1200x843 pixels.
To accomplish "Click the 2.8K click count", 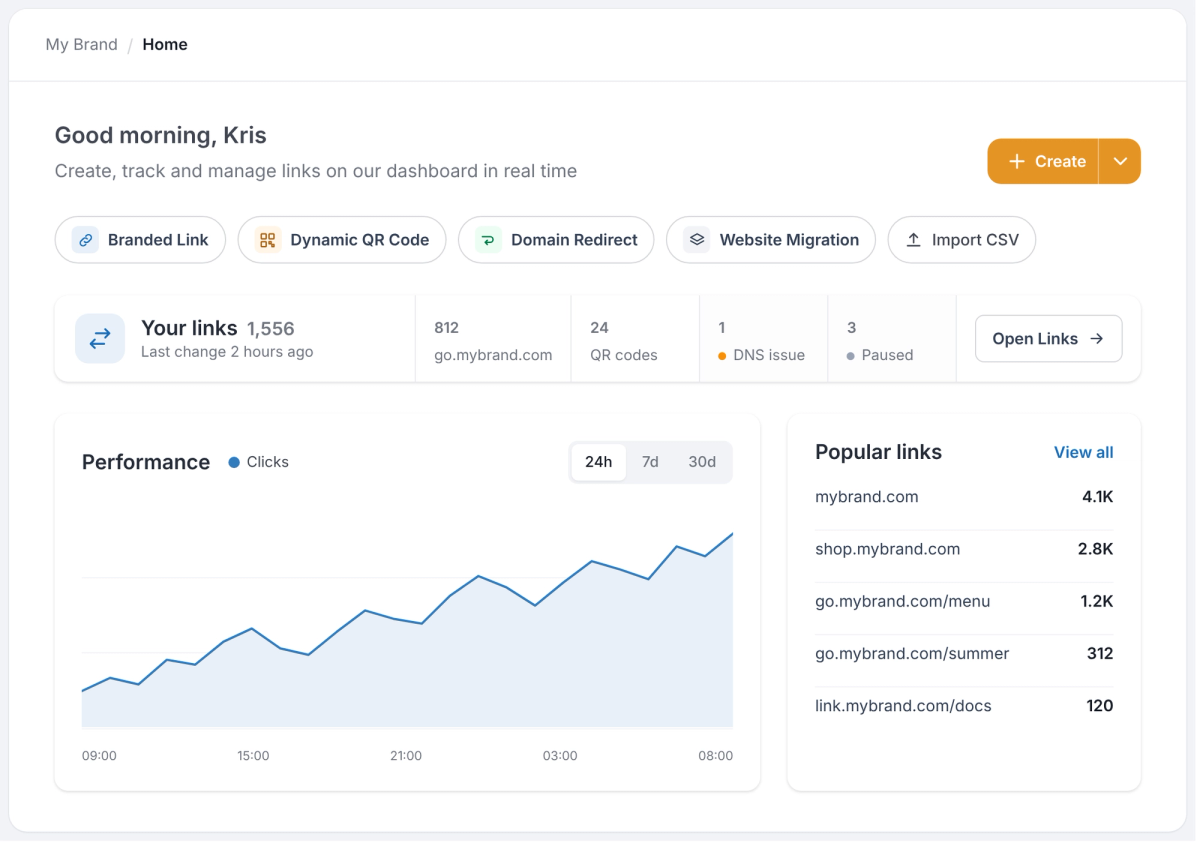I will [1096, 549].
